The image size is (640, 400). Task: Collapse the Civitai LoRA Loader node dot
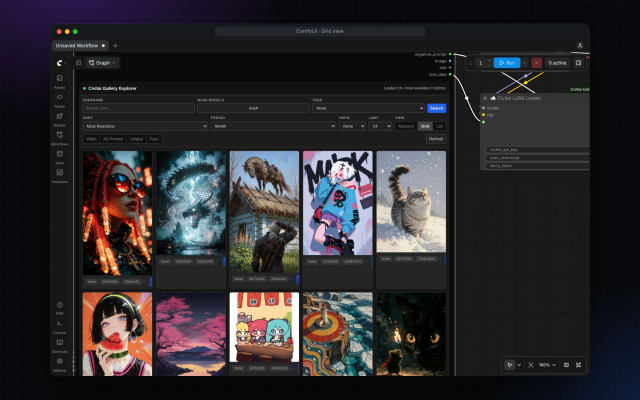(x=485, y=98)
